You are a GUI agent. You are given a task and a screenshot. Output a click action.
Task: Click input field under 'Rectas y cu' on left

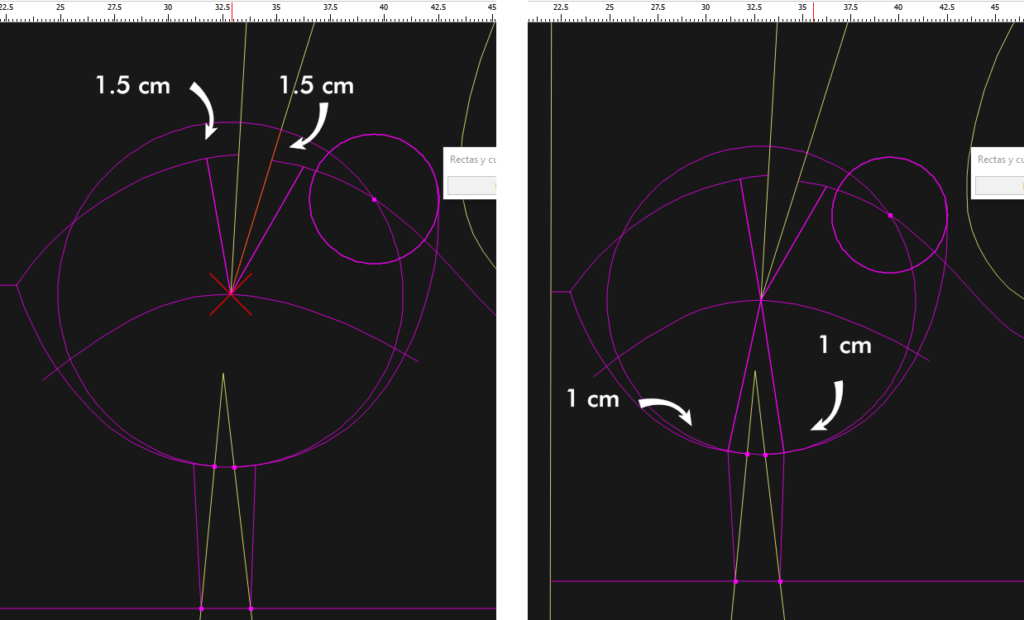471,185
